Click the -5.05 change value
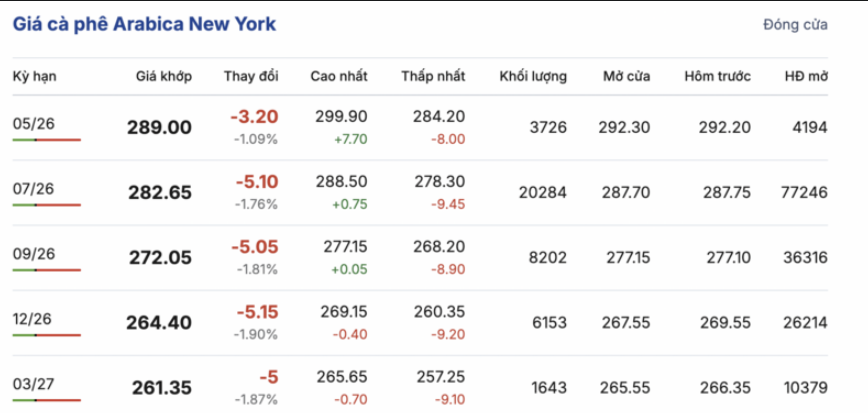Viewport: 868px width, 413px height. click(257, 247)
